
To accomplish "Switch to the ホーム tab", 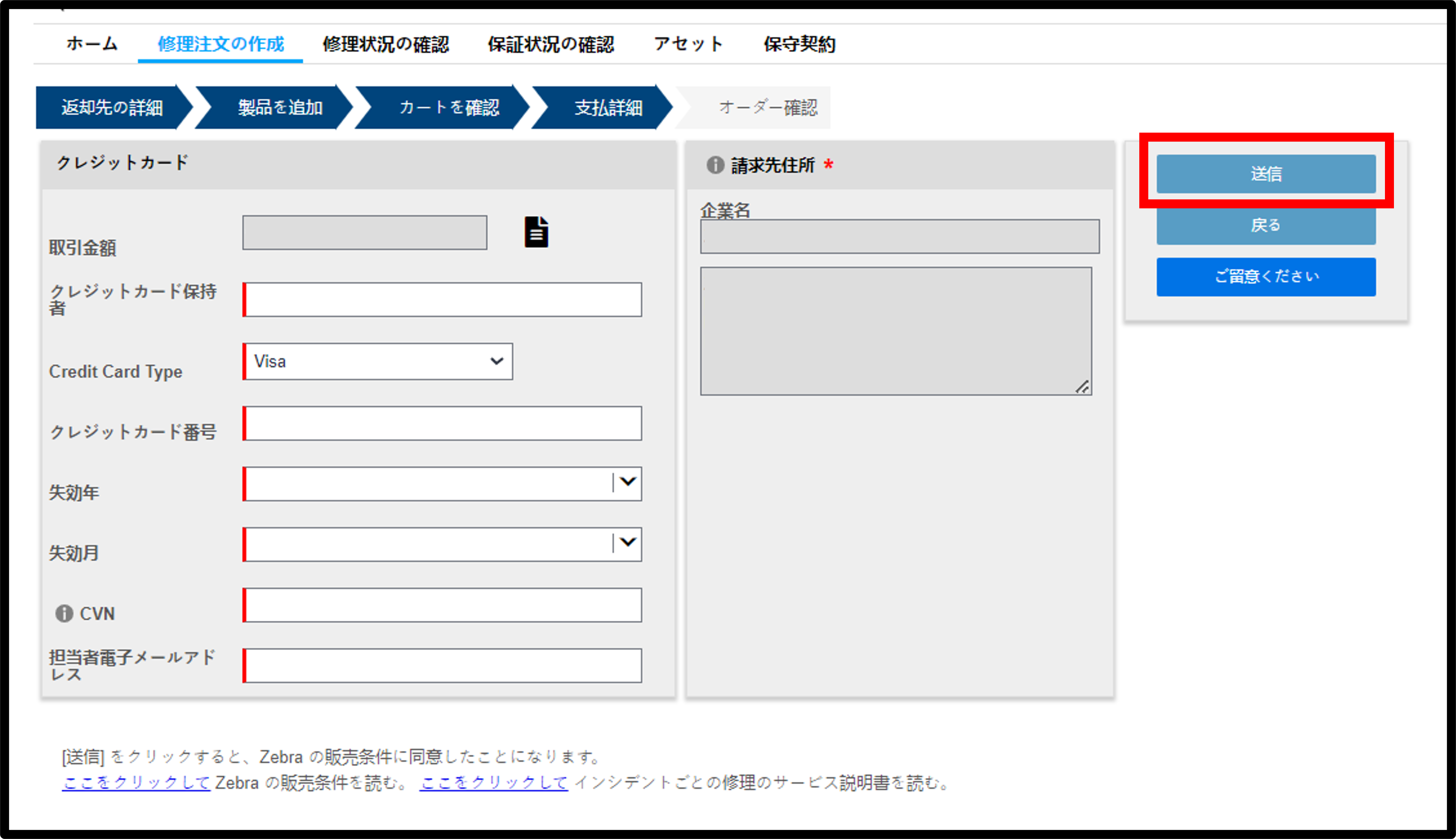I will pyautogui.click(x=92, y=44).
